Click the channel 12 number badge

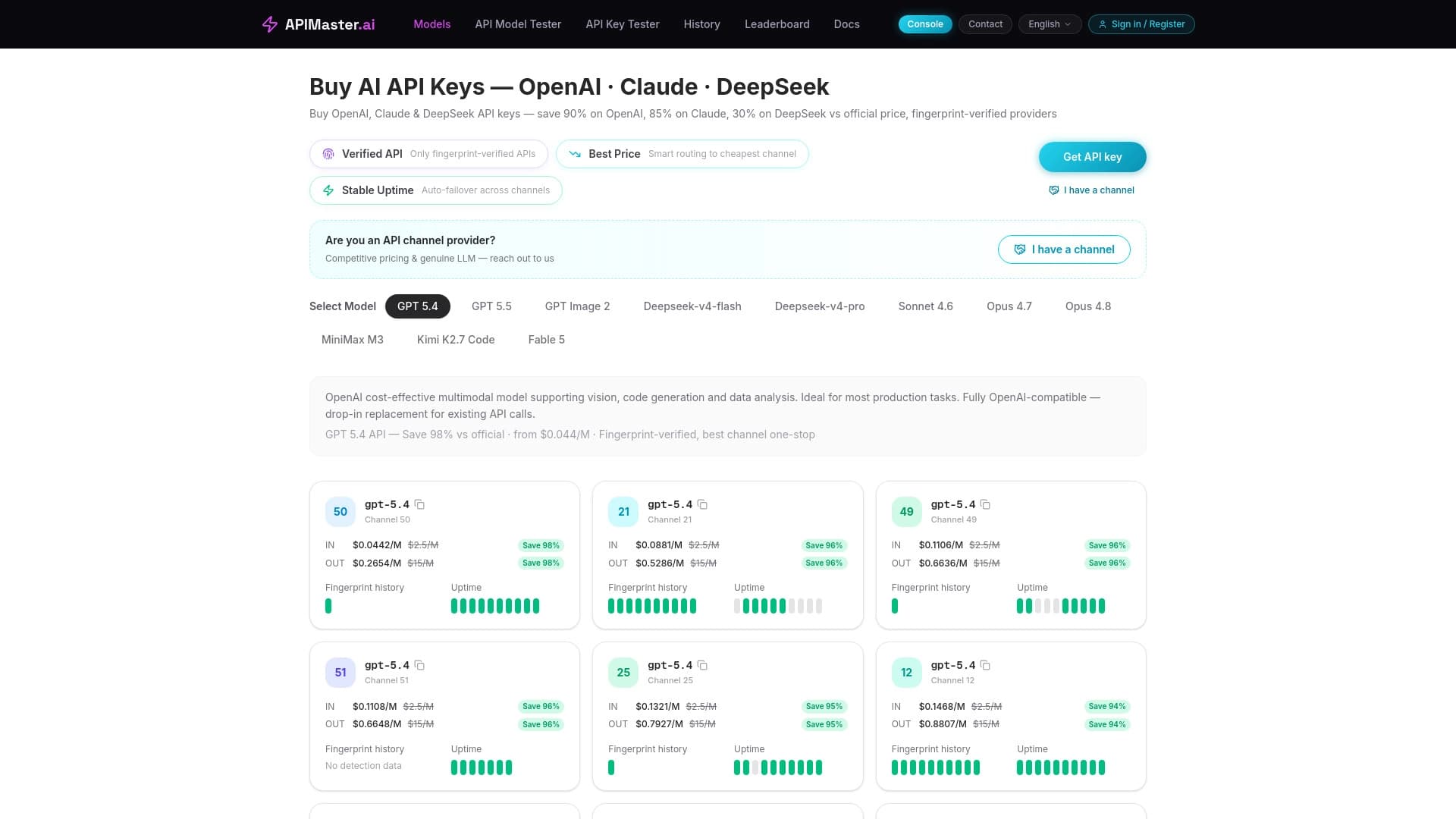(906, 673)
